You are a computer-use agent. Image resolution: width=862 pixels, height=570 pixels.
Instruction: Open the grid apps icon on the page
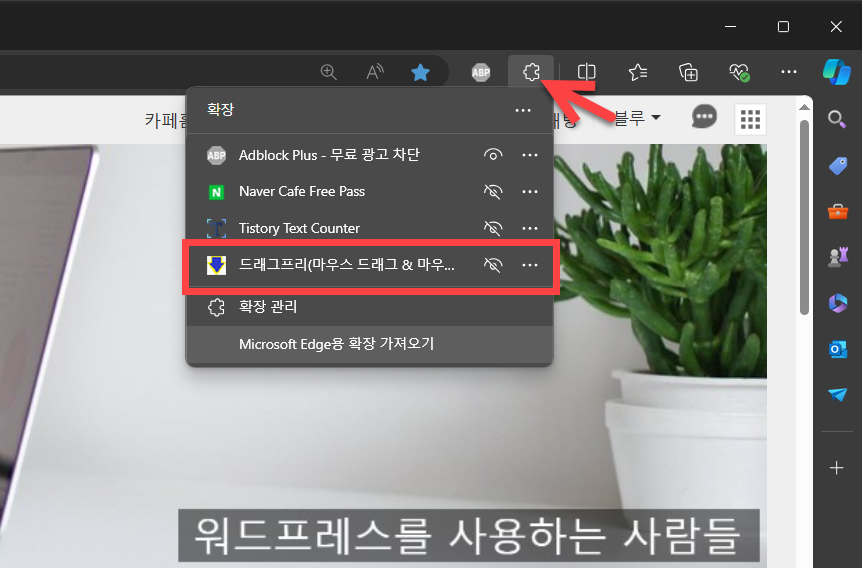click(x=750, y=119)
